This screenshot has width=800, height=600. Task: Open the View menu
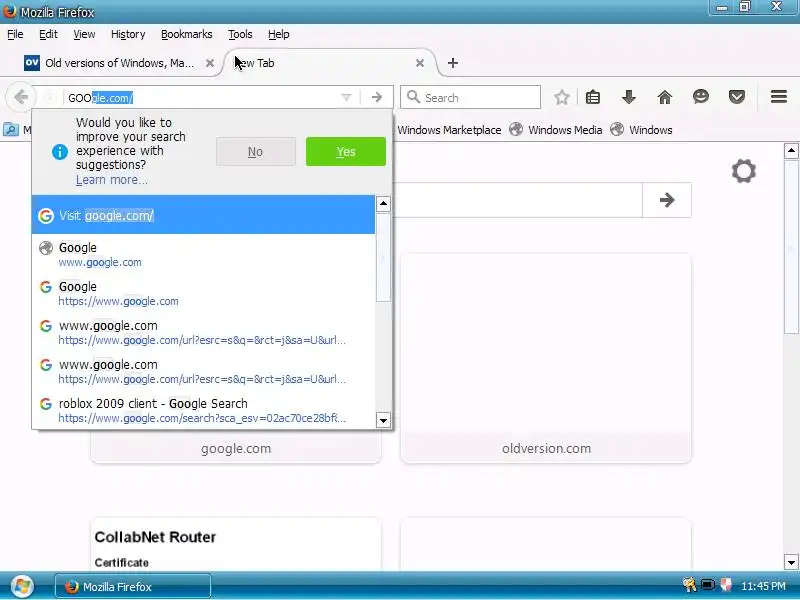[84, 34]
